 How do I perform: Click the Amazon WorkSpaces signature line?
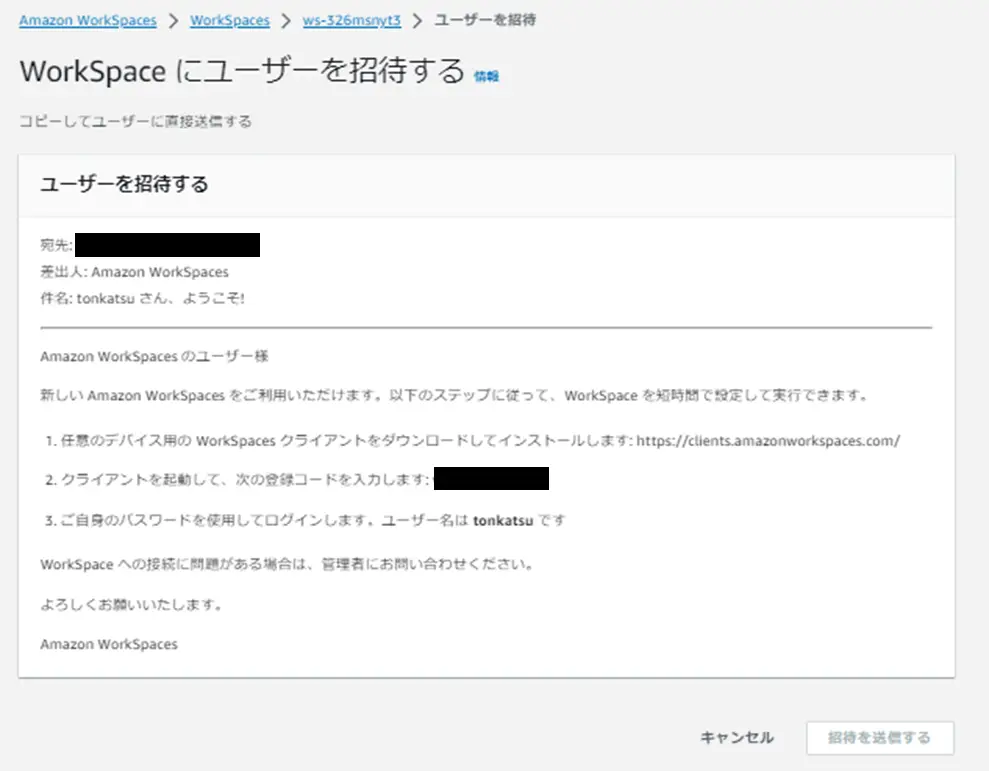(x=109, y=644)
